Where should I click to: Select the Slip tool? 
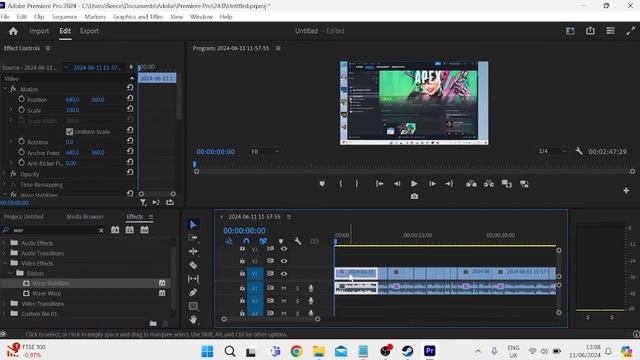(193, 279)
